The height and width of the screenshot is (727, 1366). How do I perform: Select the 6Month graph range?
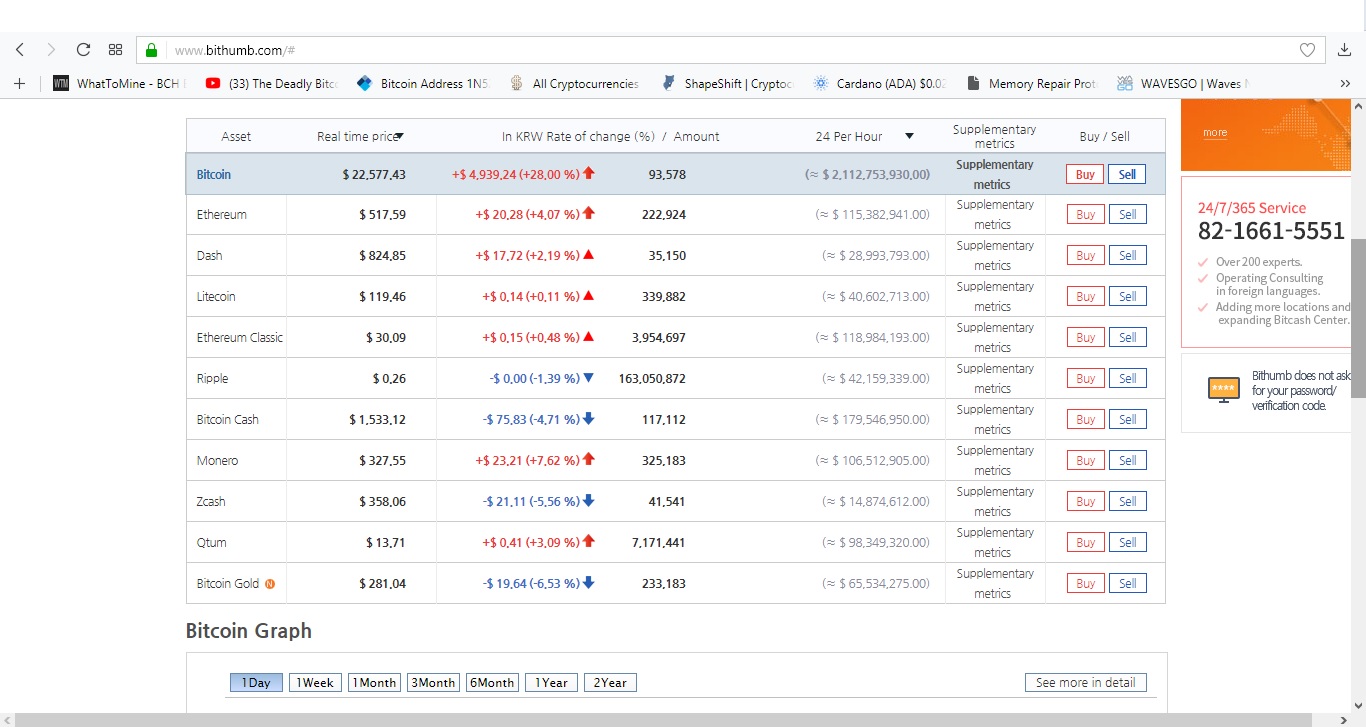[492, 683]
